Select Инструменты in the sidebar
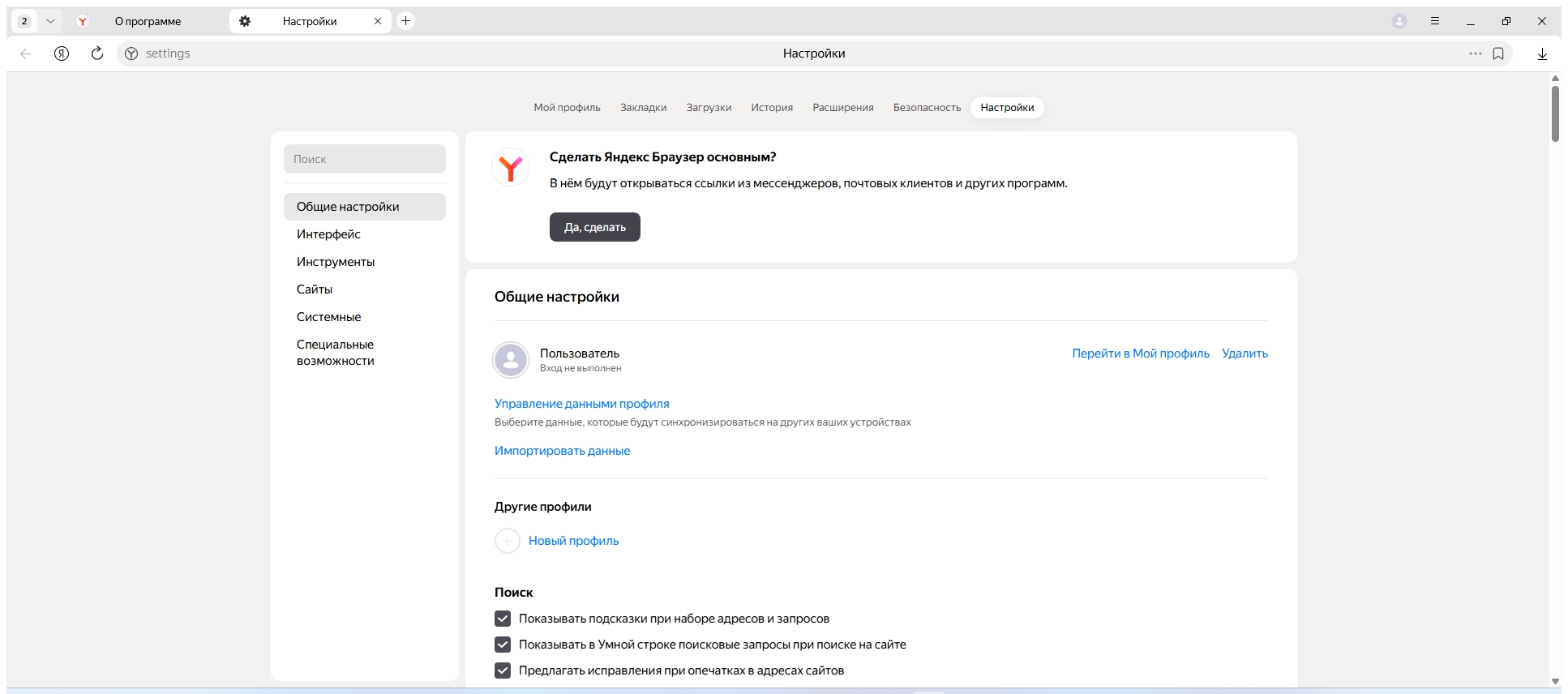 tap(365, 262)
